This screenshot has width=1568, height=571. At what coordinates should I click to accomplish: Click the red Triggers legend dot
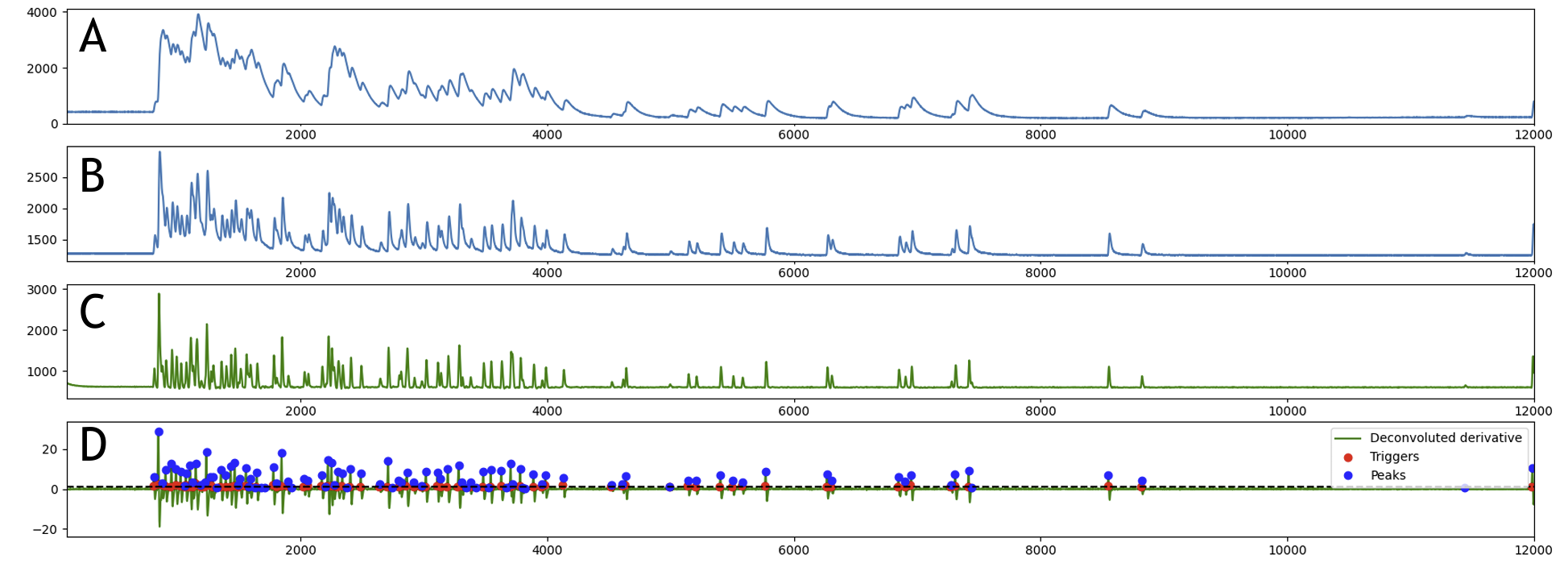tap(1348, 457)
